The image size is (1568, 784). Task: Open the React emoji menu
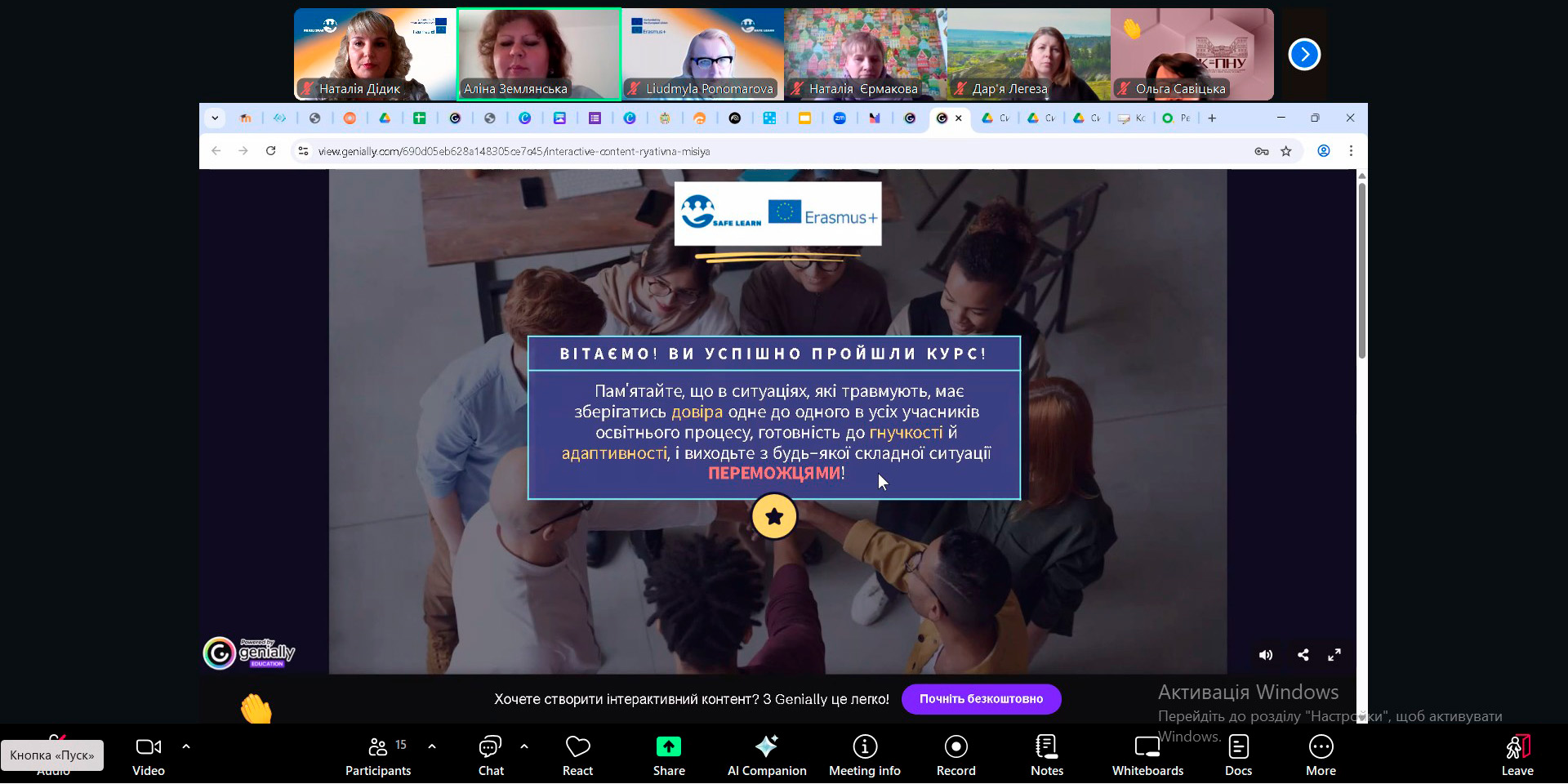coord(577,755)
